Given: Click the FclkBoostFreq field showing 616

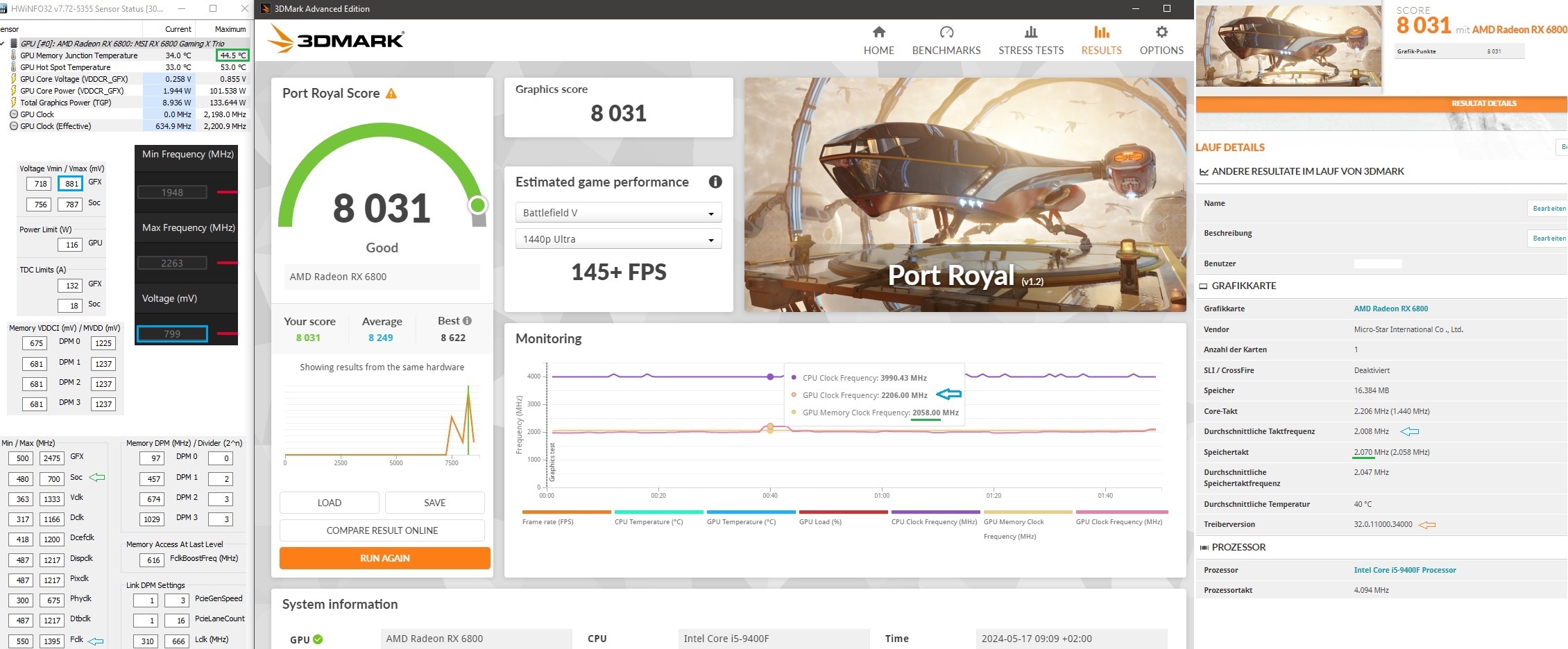Looking at the screenshot, I should tap(152, 560).
